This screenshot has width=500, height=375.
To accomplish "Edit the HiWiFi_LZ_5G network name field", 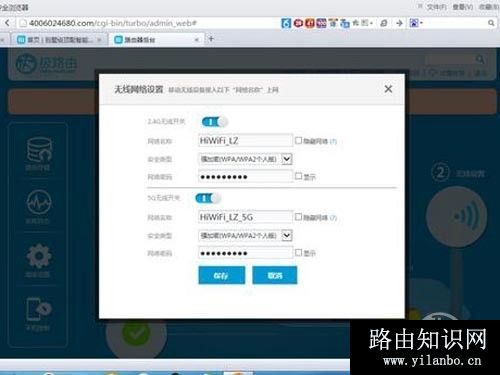I will (245, 217).
